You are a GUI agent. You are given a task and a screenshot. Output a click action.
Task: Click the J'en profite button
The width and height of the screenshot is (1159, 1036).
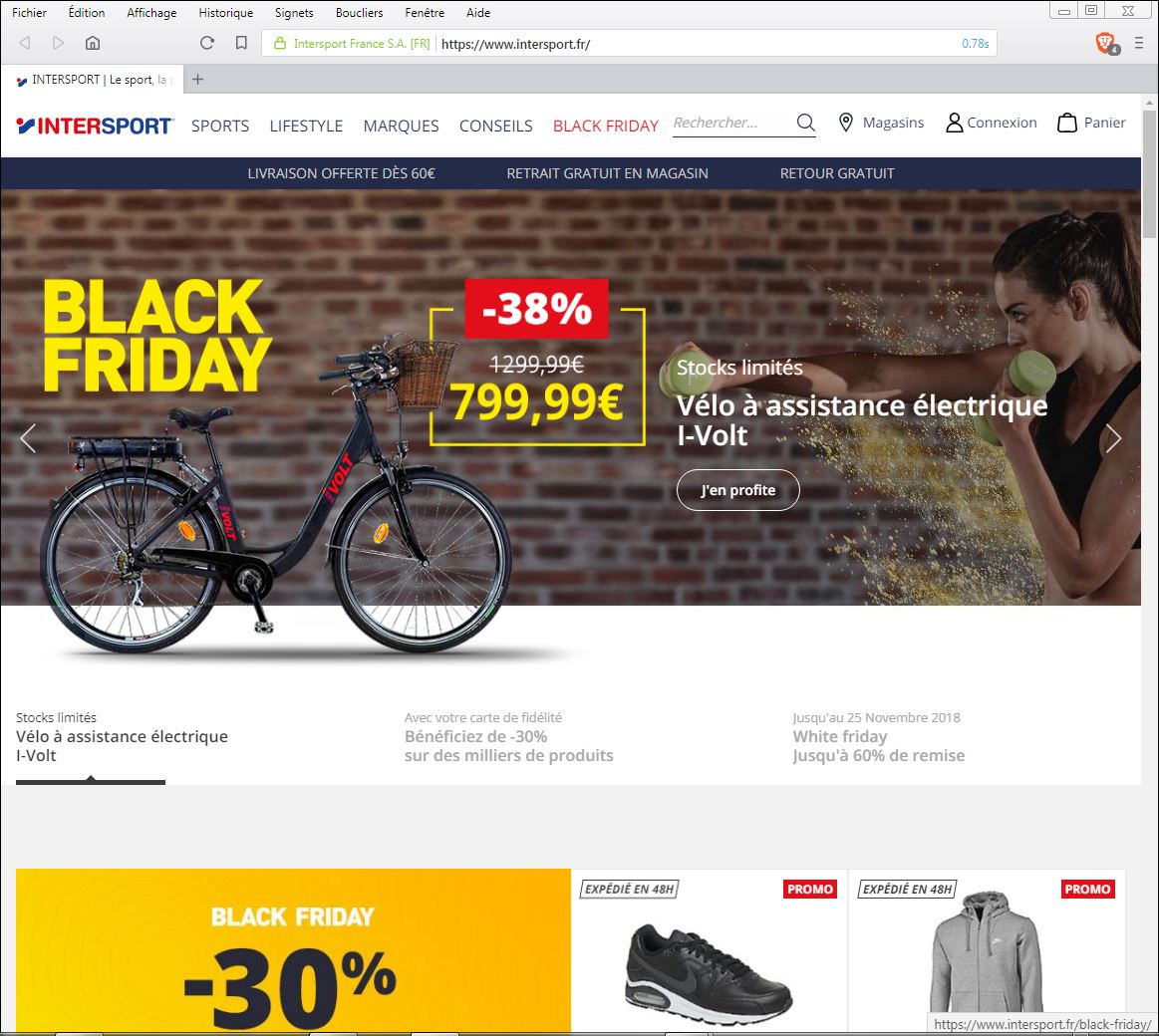(737, 490)
